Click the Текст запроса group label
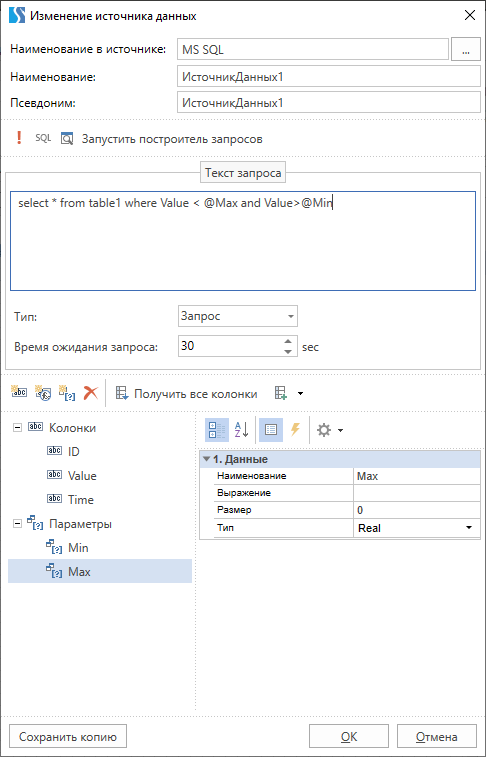The width and height of the screenshot is (486, 757). (243, 173)
